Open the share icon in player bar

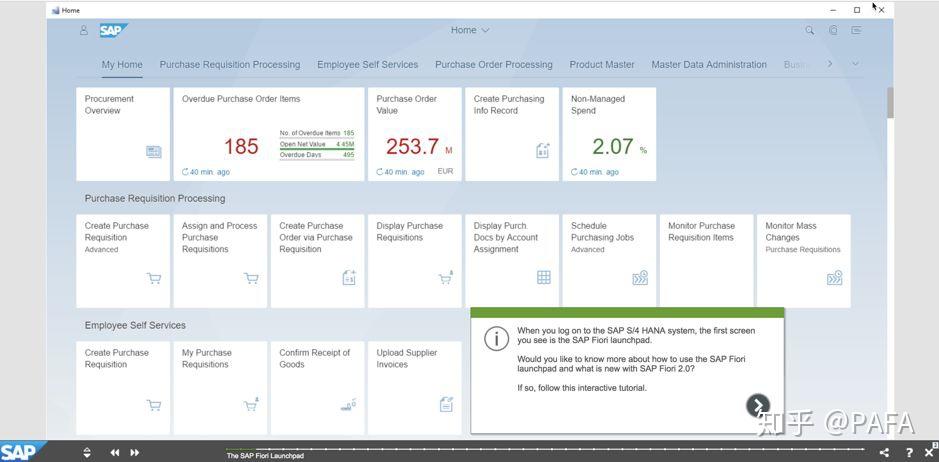(x=884, y=453)
